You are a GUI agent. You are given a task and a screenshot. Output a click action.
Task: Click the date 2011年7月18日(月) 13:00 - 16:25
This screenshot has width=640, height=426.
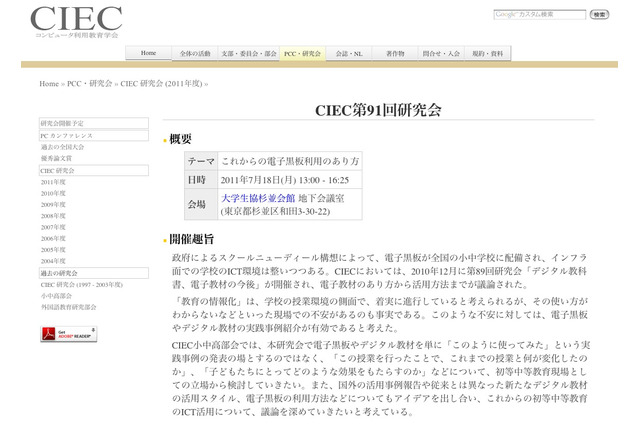(285, 180)
